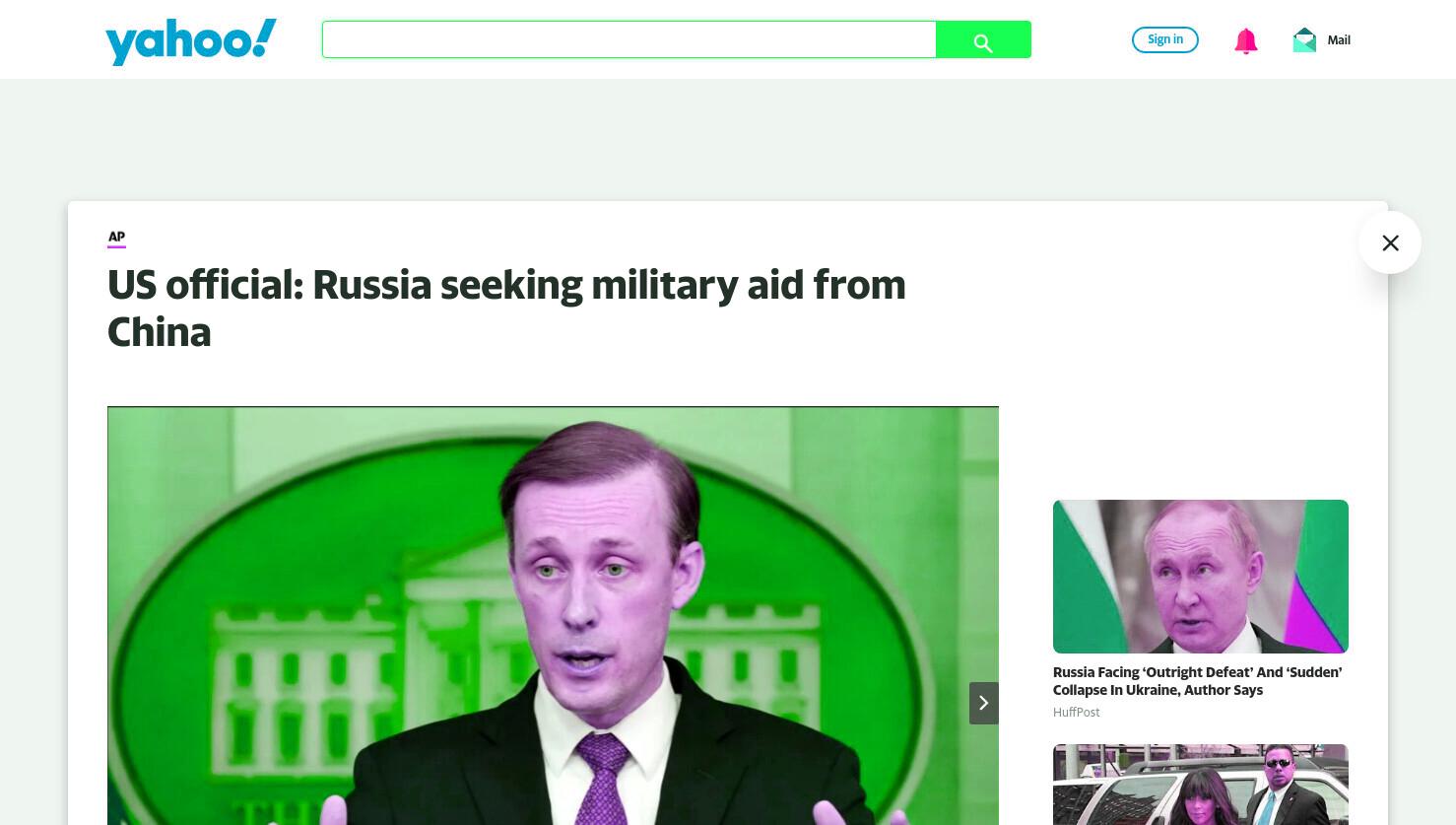This screenshot has width=1456, height=825.
Task: Open Putin thumbnail in sidebar
Action: click(1200, 577)
